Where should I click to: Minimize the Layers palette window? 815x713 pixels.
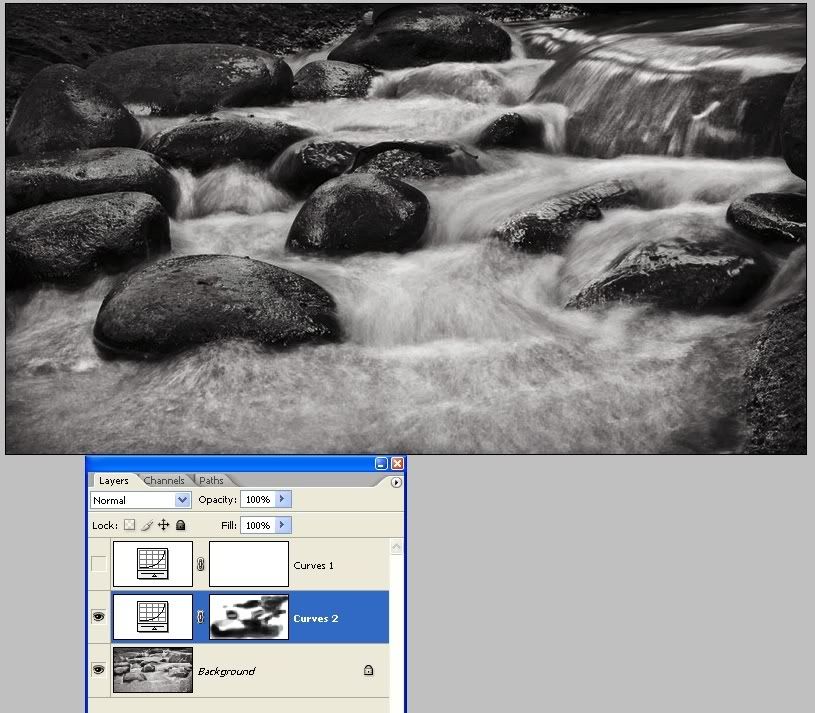point(381,464)
